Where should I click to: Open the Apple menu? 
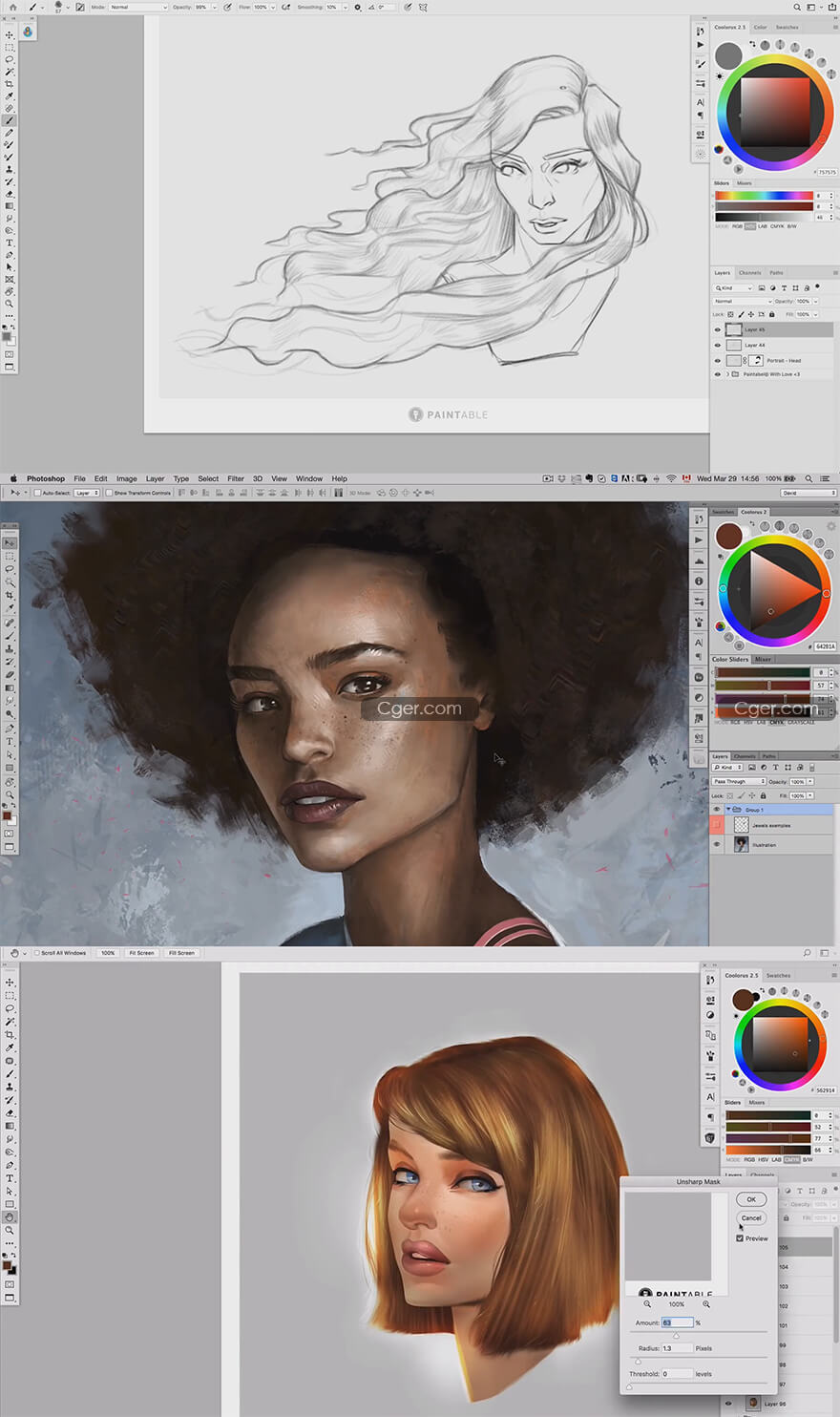tap(13, 478)
